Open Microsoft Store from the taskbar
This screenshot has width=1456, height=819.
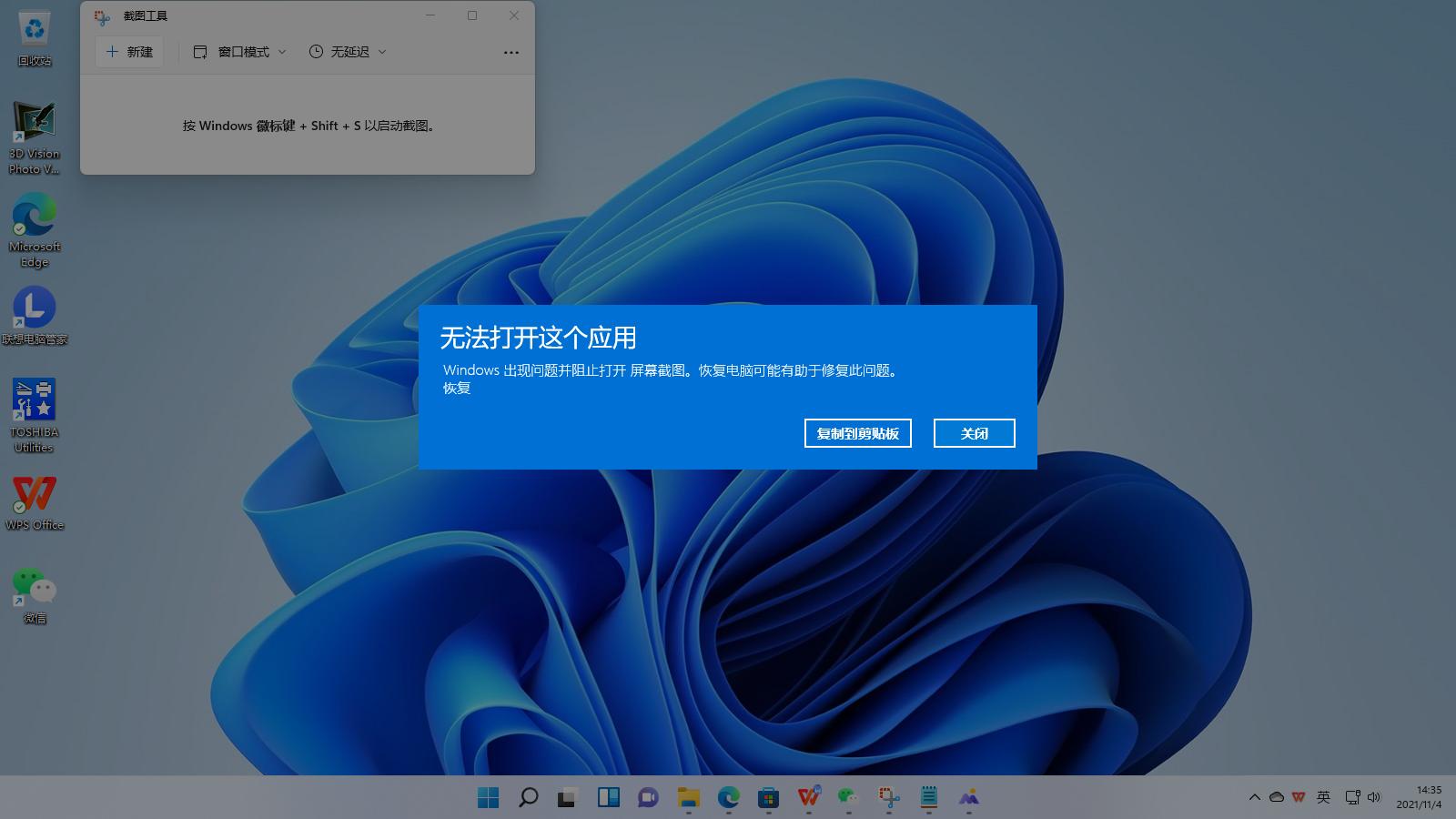[767, 798]
